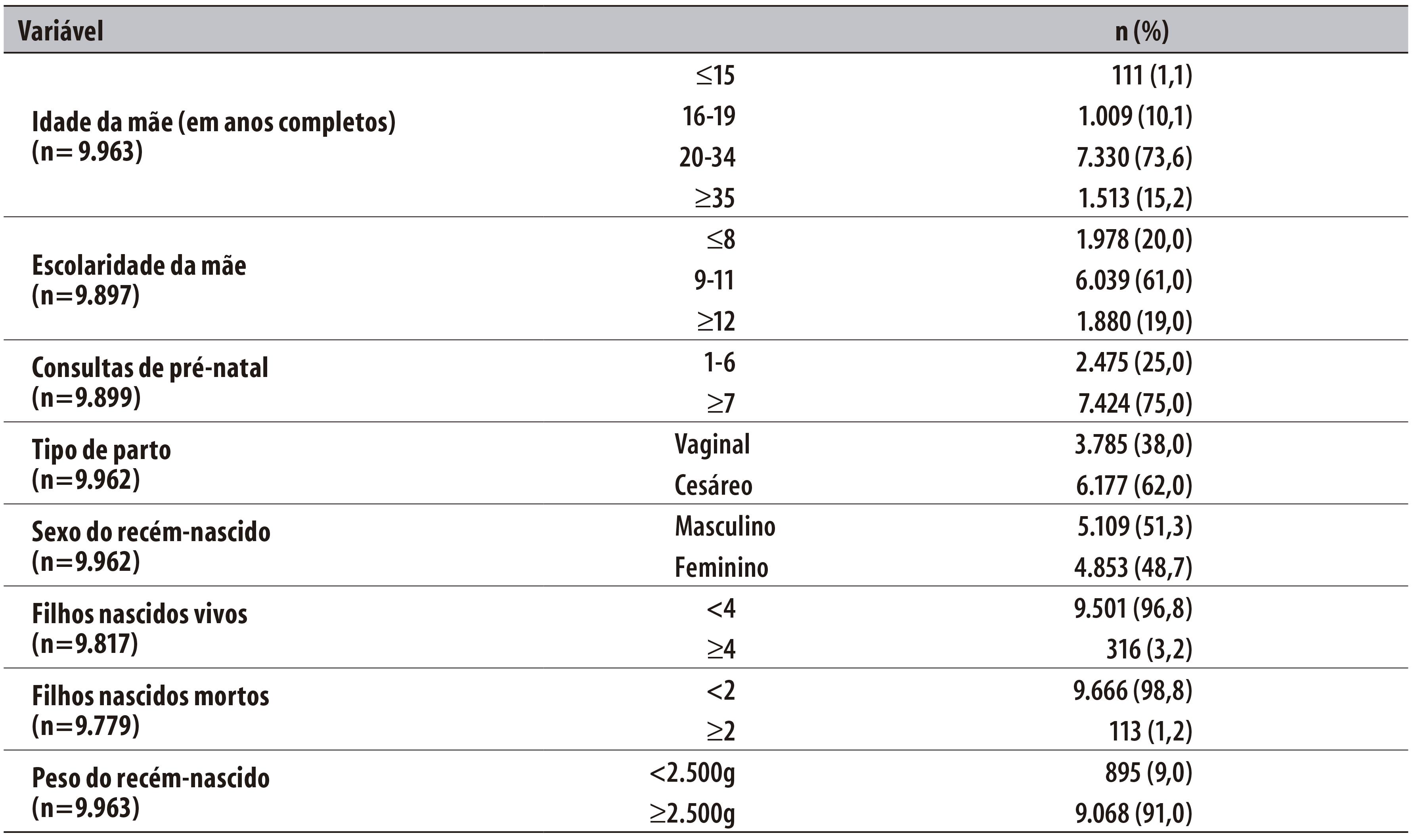This screenshot has width=1412, height=840.
Task: Select the "Sexo do recém-nascido" label
Action: coord(151,546)
